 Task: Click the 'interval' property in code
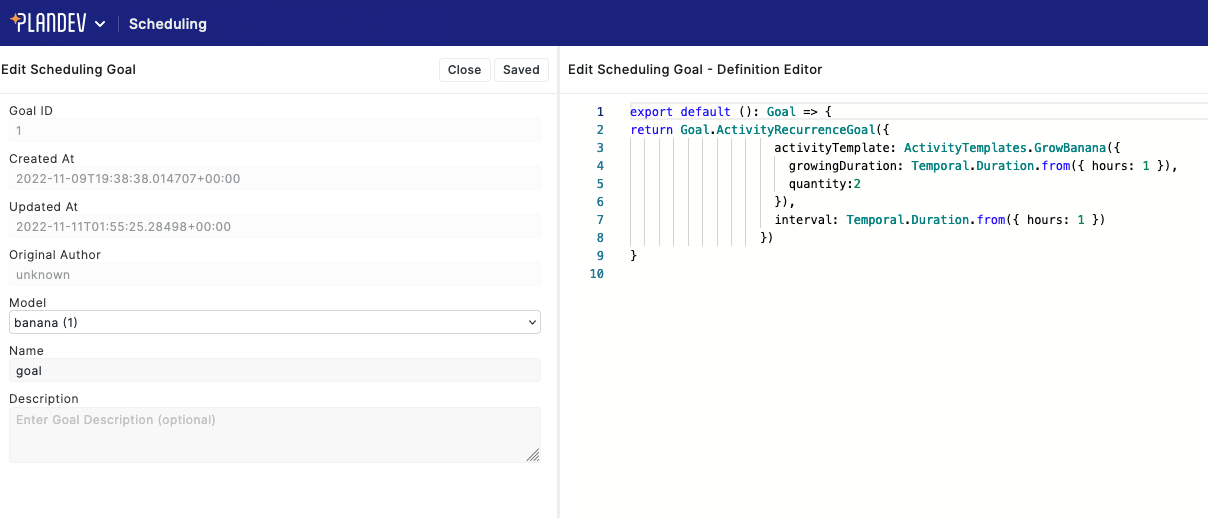click(803, 220)
